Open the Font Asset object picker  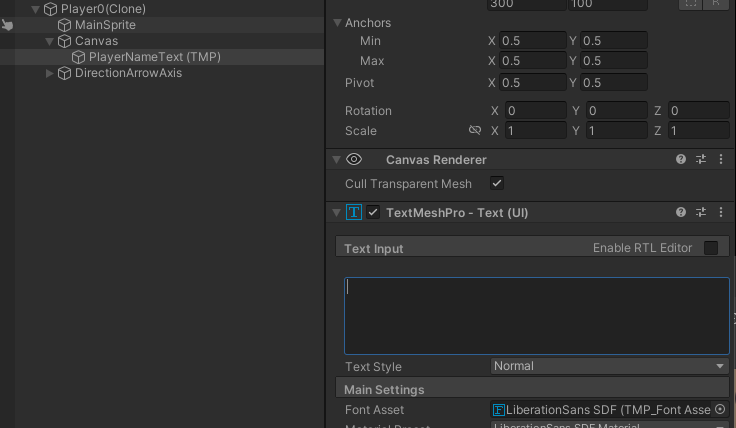tap(720, 410)
